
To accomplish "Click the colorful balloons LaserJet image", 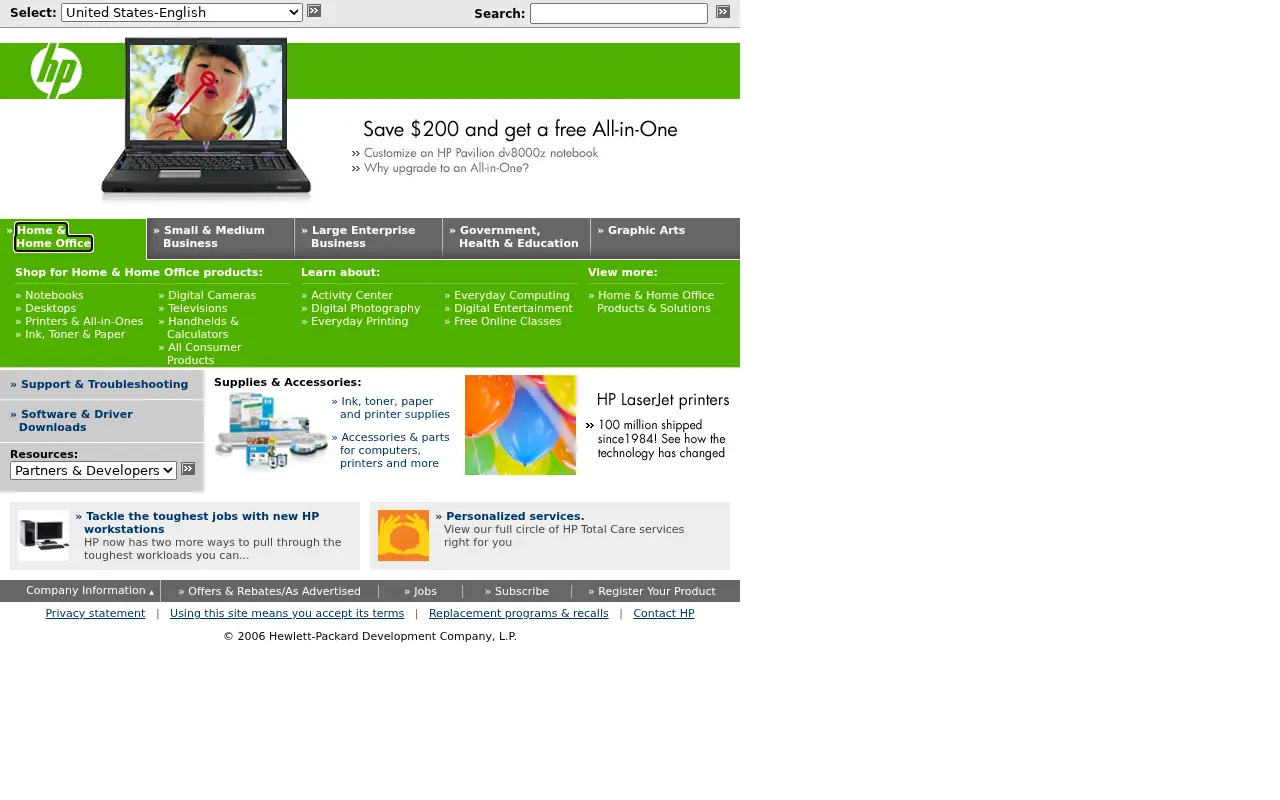I will (520, 425).
